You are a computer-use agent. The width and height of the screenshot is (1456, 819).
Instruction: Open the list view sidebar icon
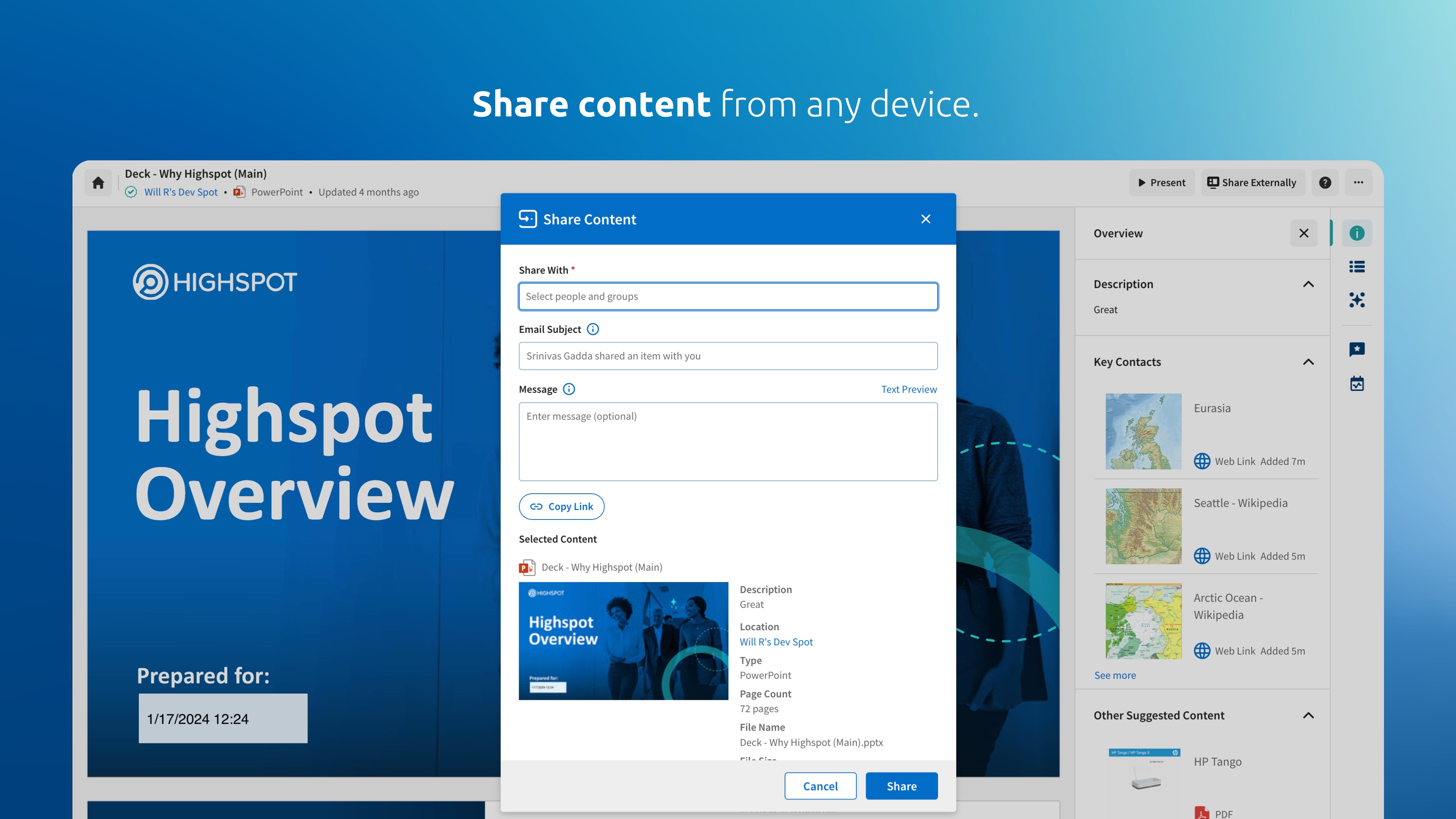click(x=1357, y=266)
